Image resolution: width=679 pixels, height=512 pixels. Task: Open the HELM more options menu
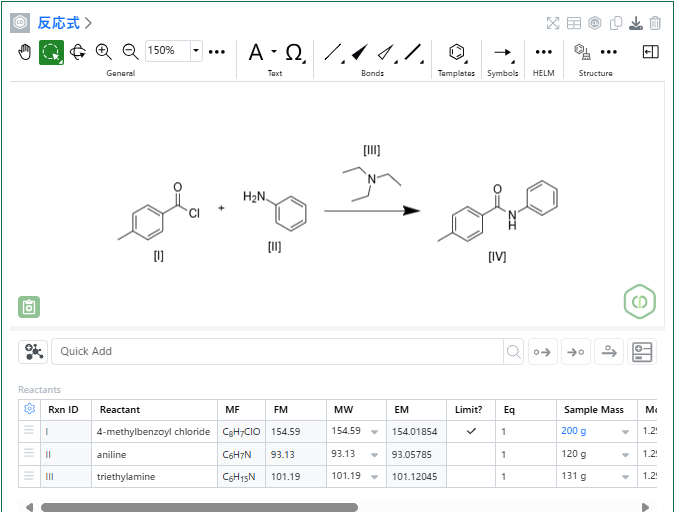point(543,52)
